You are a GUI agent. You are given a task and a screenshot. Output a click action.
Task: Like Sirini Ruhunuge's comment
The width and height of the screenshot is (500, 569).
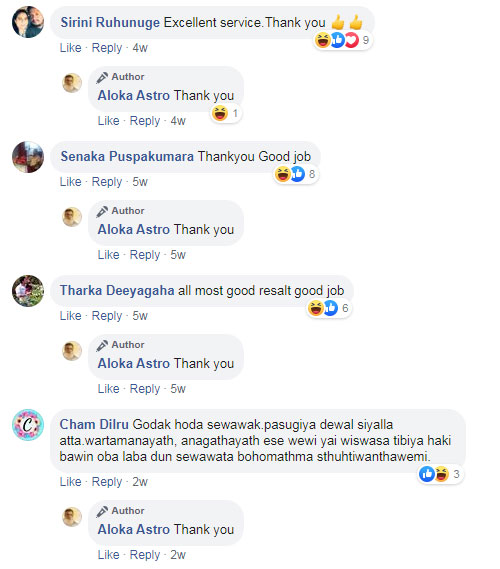tap(70, 48)
